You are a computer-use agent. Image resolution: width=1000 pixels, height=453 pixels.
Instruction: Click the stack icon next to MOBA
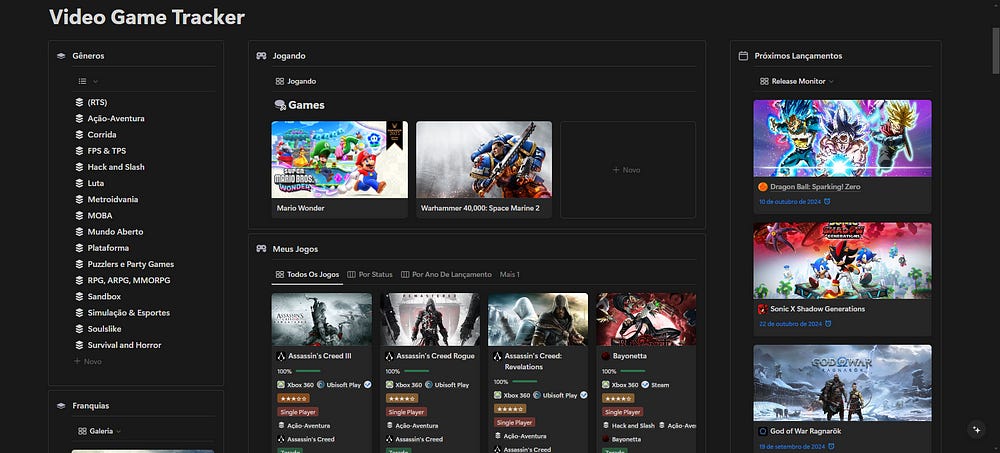pos(79,216)
